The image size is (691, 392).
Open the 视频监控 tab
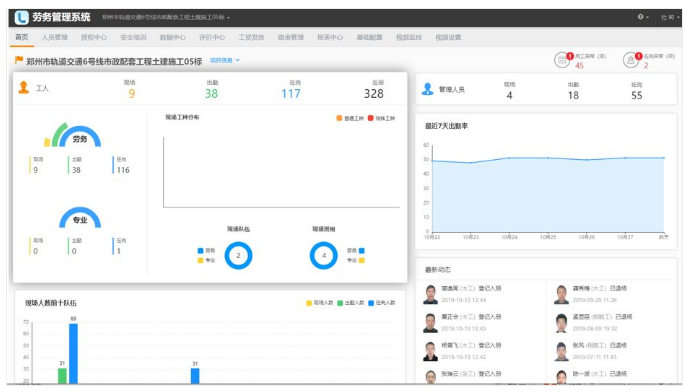[x=409, y=37]
